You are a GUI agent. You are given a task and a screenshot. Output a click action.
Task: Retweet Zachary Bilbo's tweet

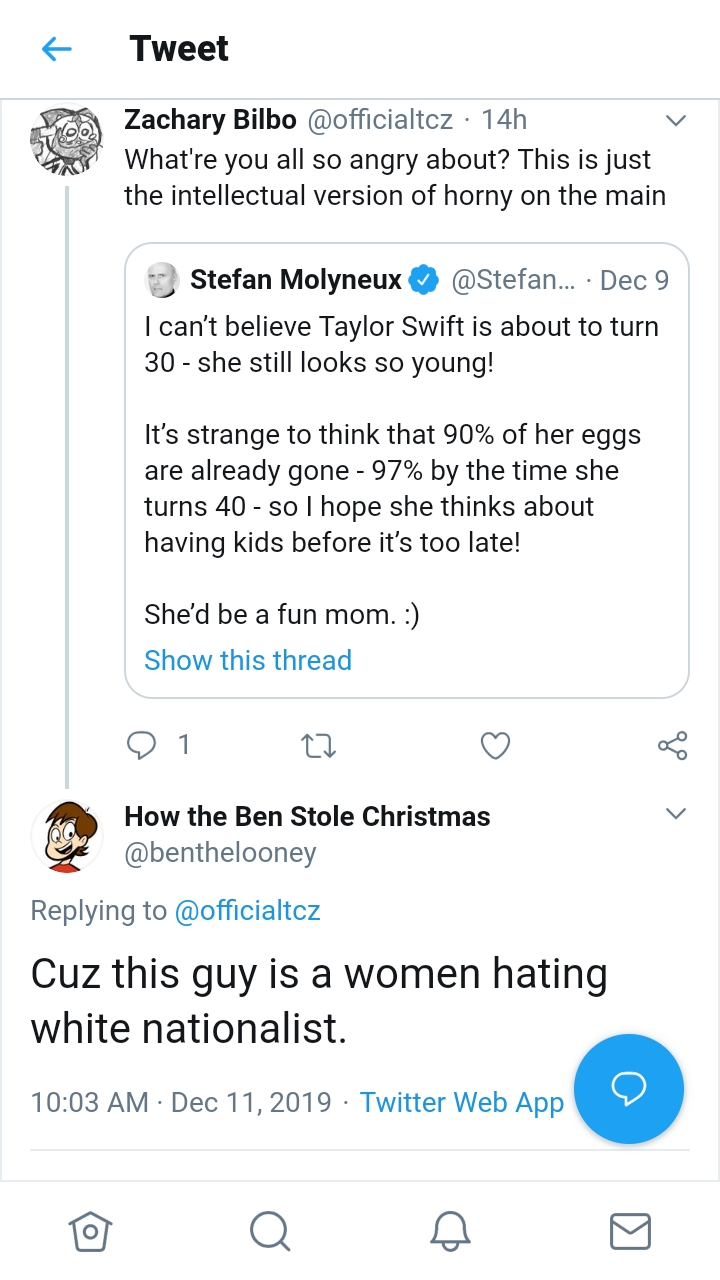click(319, 746)
